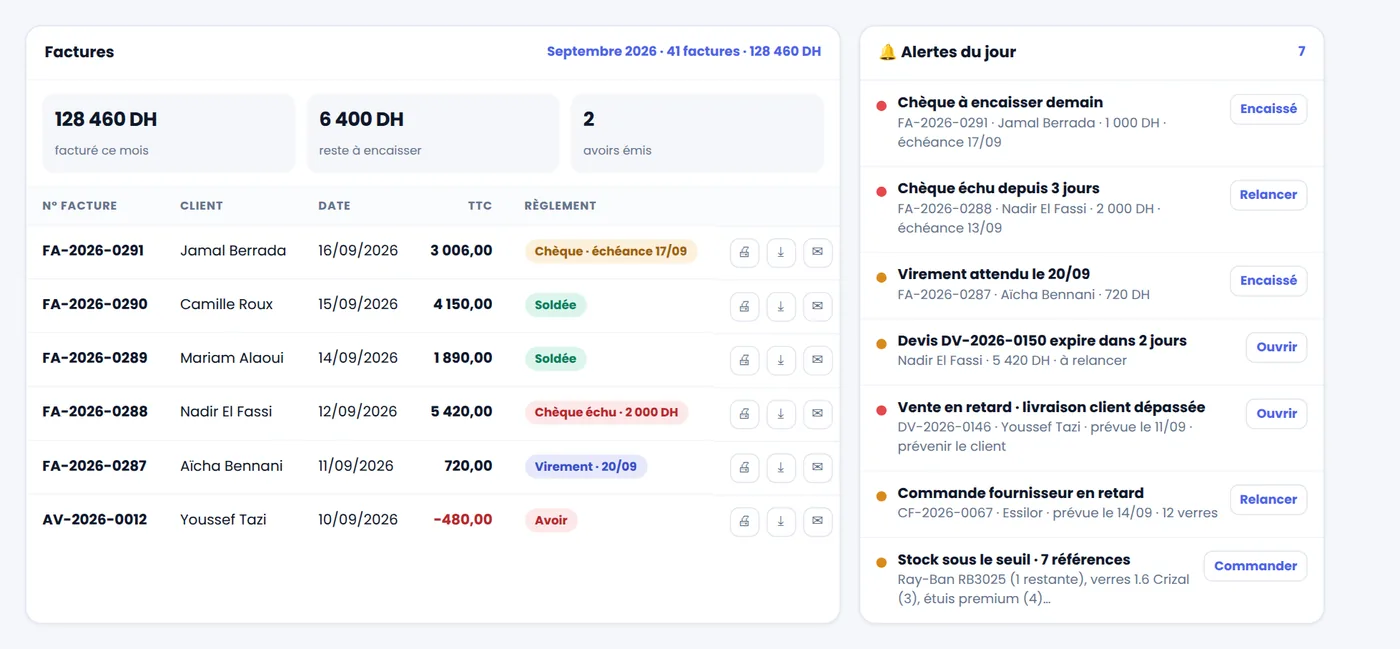The height and width of the screenshot is (649, 1400).
Task: Email credit note AV-2026-0012
Action: [x=817, y=521]
